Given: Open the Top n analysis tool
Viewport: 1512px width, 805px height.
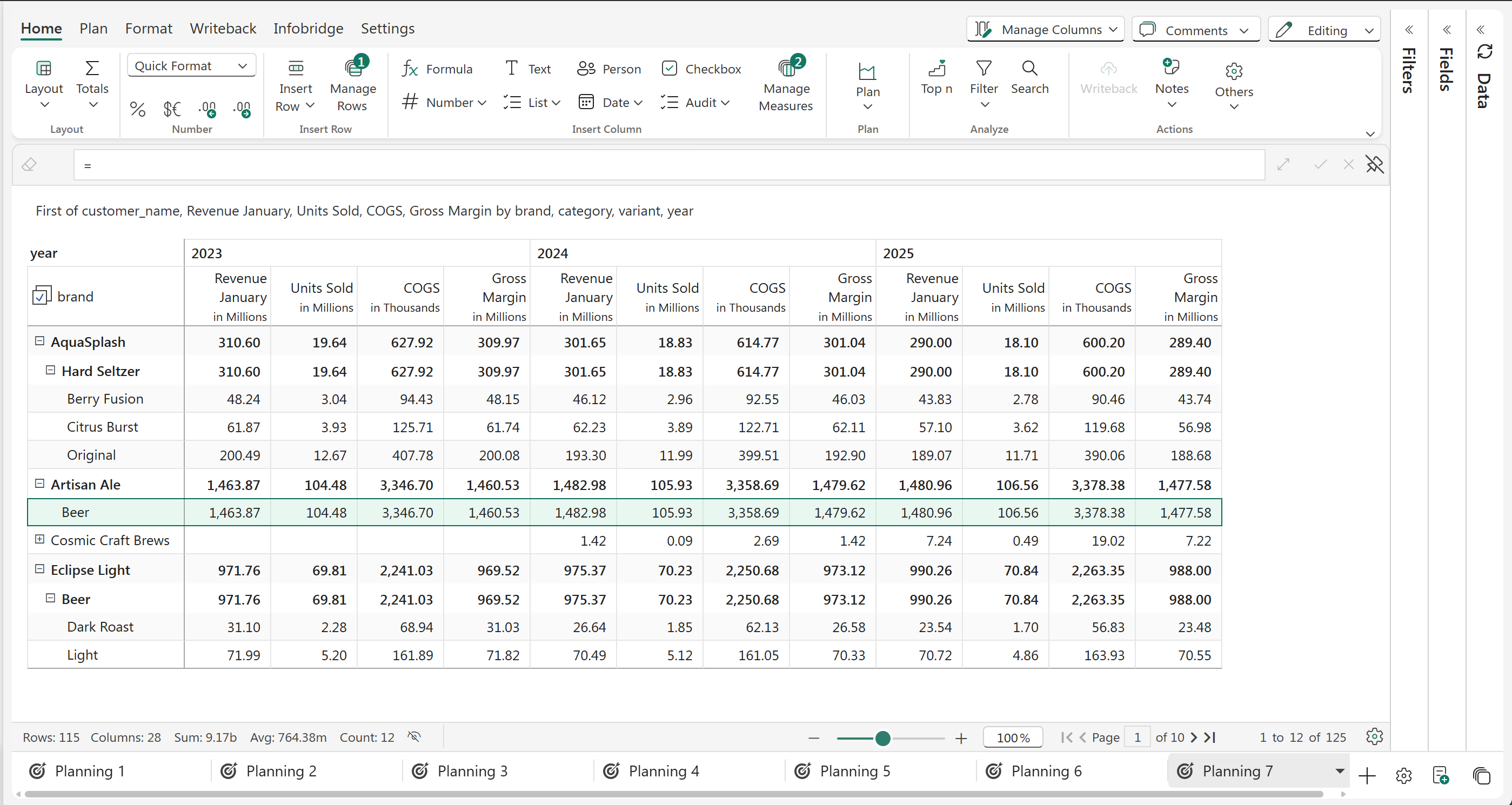Looking at the screenshot, I should click(936, 77).
